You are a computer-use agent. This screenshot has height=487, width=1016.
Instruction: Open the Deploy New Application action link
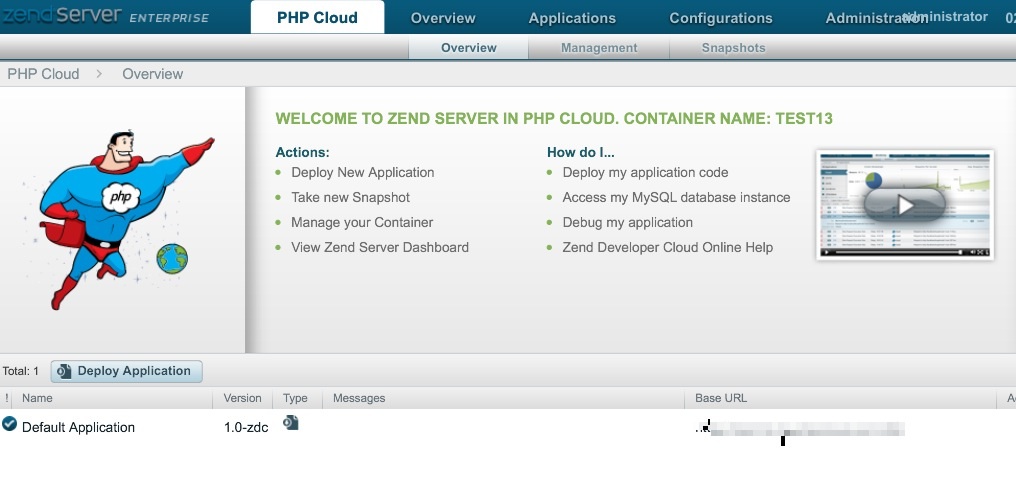point(363,172)
